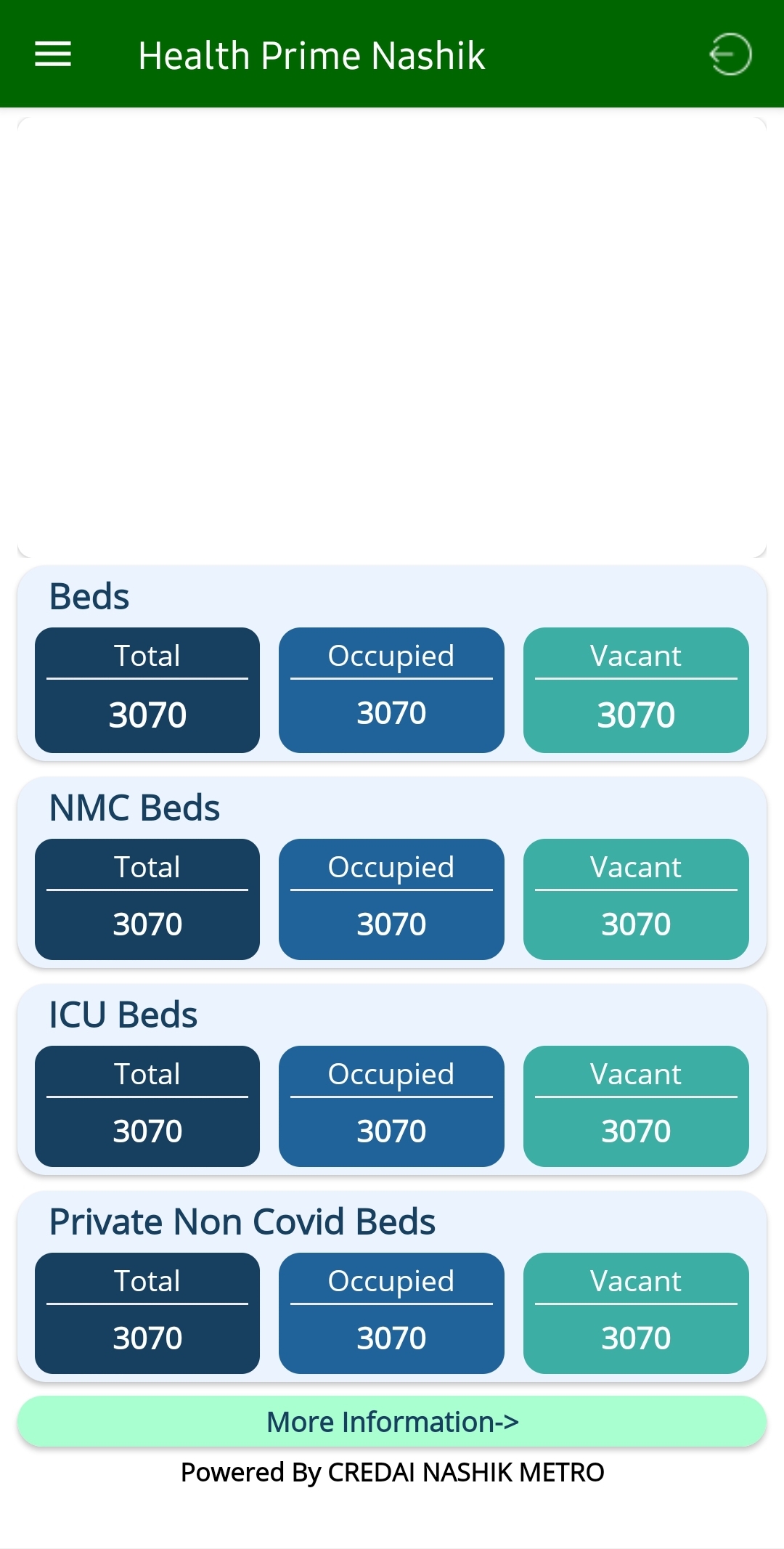Choose Occupied tile in ICU Beds

(x=391, y=1106)
